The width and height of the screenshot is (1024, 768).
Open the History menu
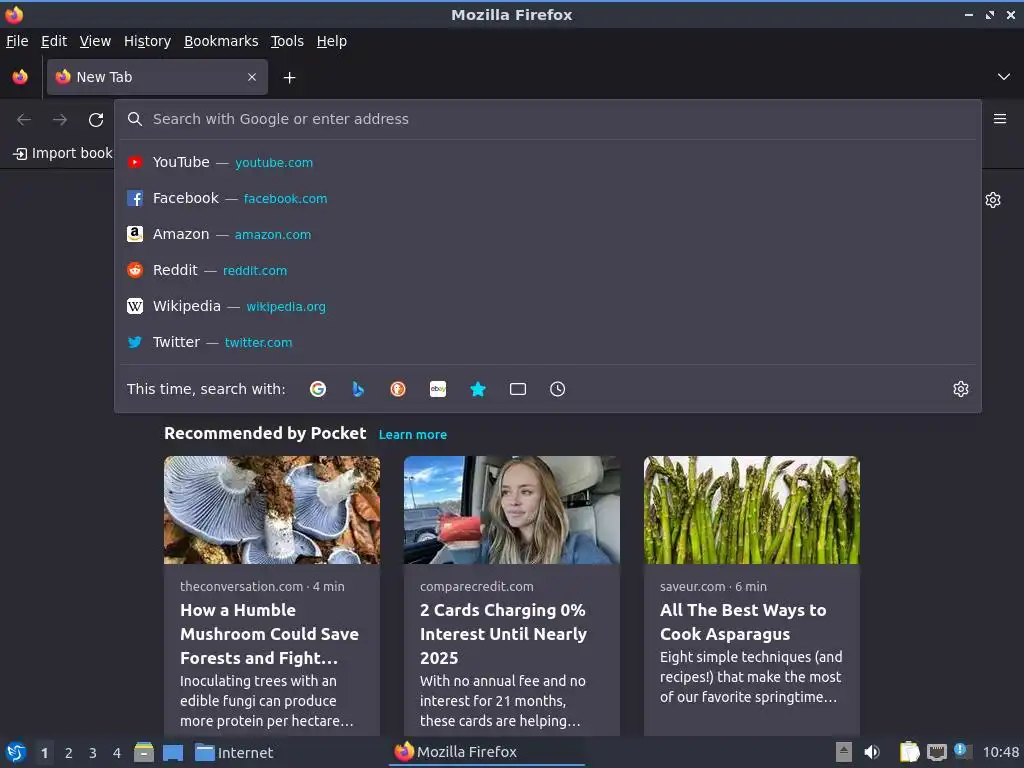(148, 41)
